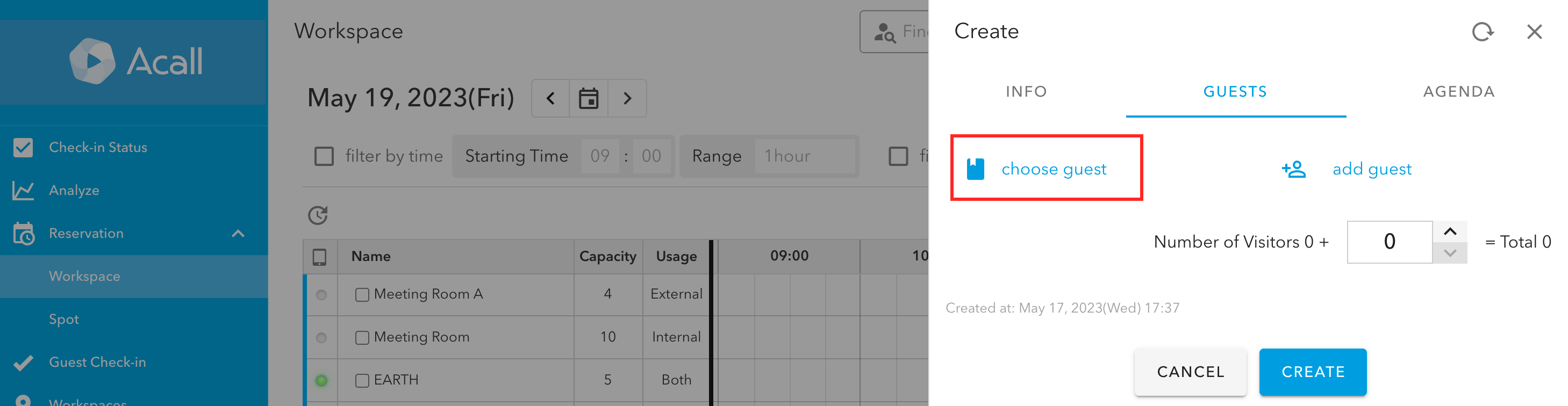Click the Acall logo
Viewport: 1568px width, 406px height.
tap(136, 61)
